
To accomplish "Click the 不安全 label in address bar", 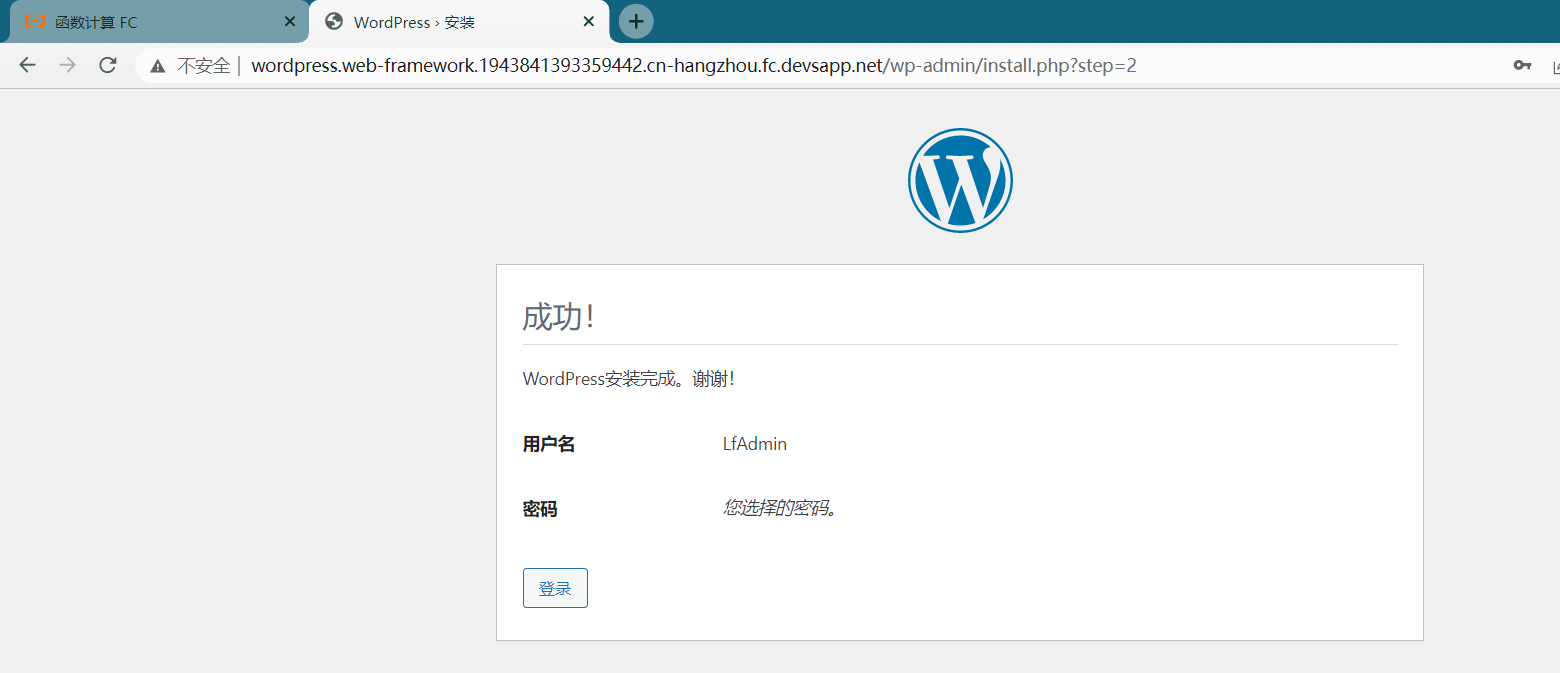I will click(x=204, y=66).
